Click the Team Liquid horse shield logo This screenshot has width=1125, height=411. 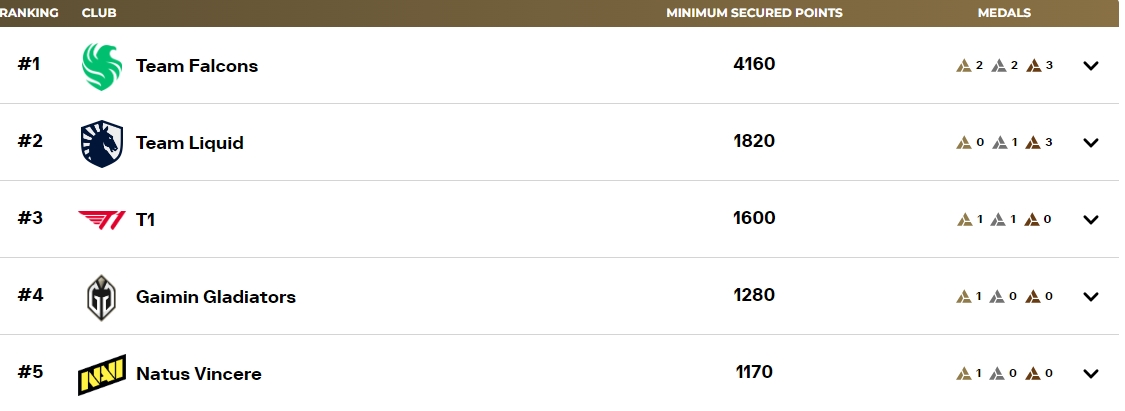click(x=102, y=143)
